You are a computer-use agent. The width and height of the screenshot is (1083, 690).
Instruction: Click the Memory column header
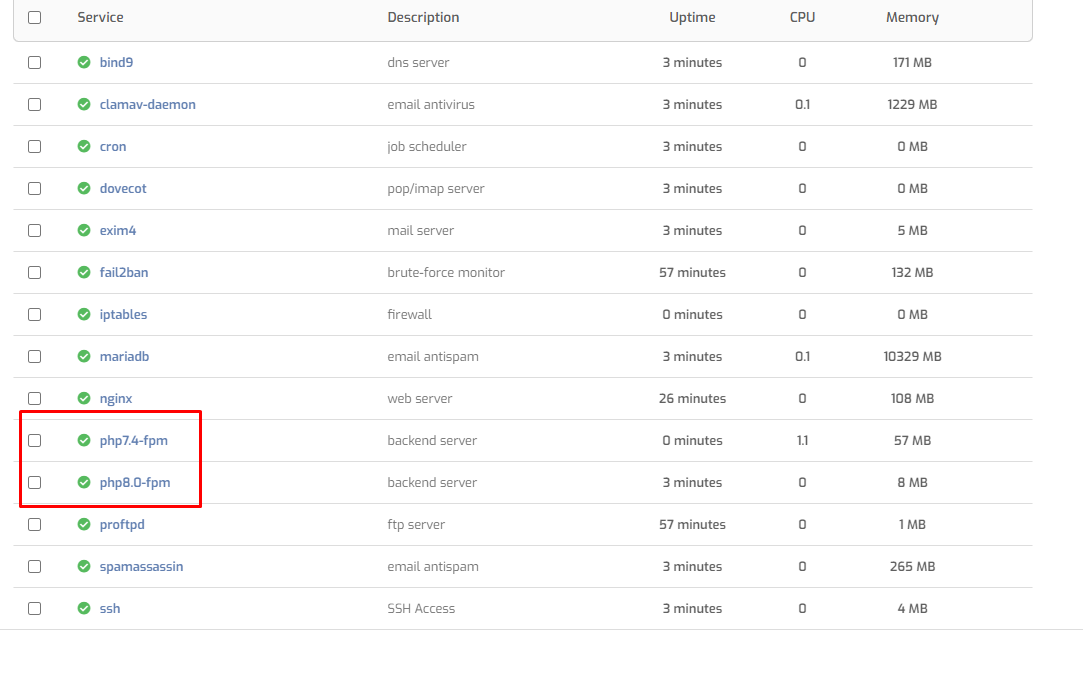(911, 17)
